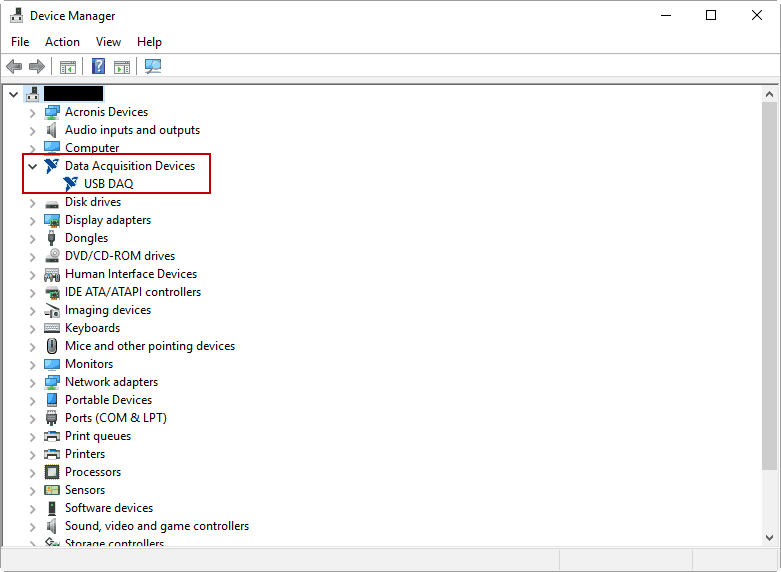
Task: Open the View menu
Action: click(108, 42)
